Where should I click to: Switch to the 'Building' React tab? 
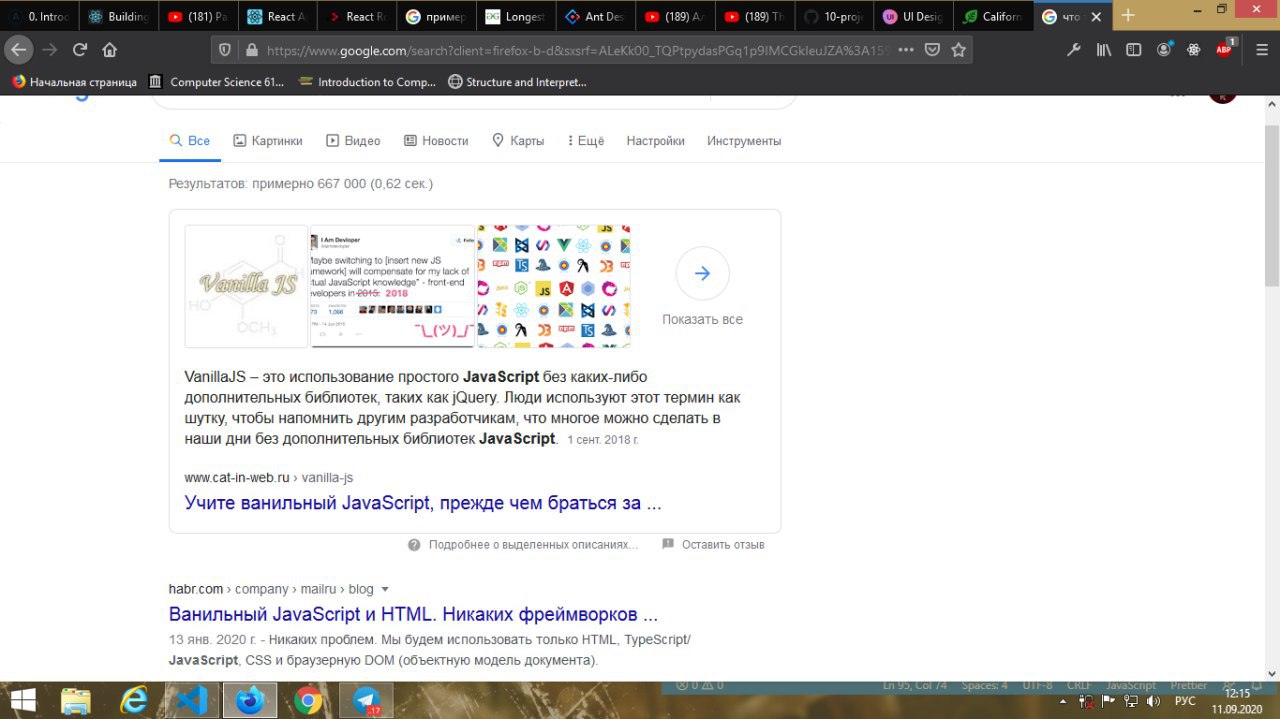[x=118, y=16]
